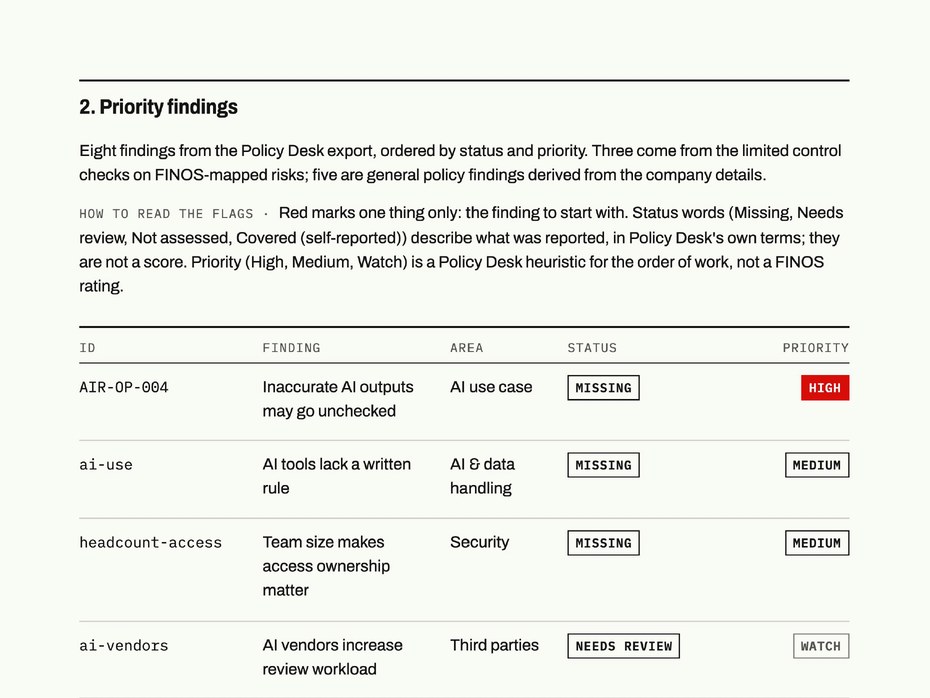Click the '2. Priority findings' heading
The image size is (930, 698).
coord(158,107)
